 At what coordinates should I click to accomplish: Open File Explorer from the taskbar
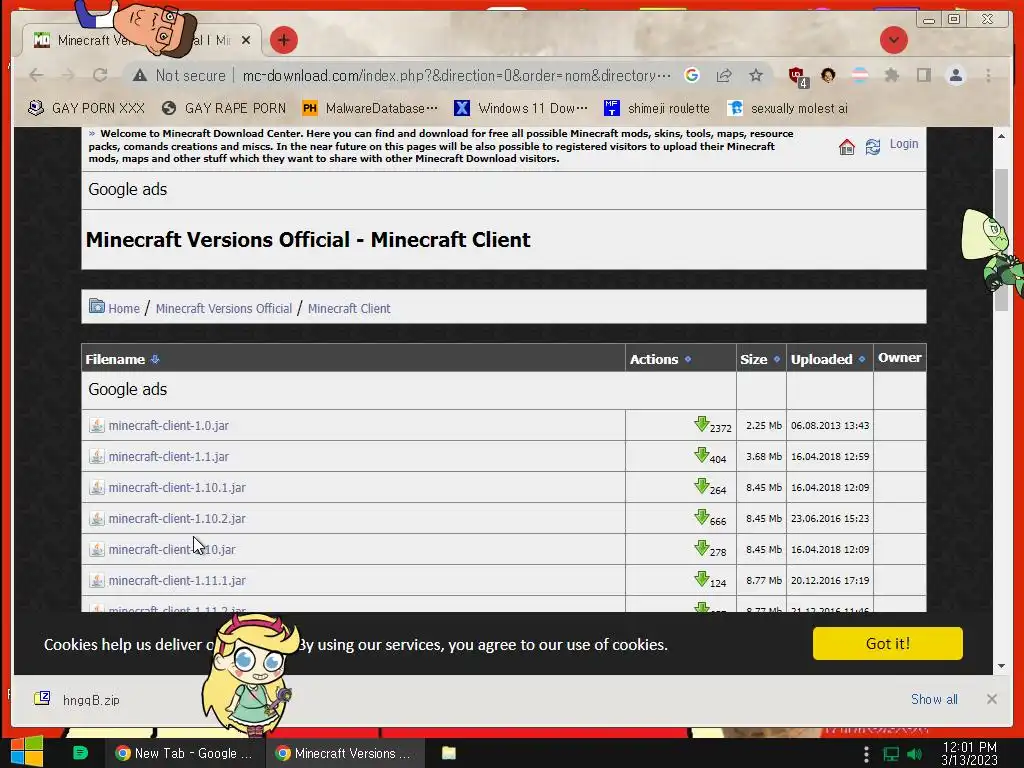pos(449,753)
